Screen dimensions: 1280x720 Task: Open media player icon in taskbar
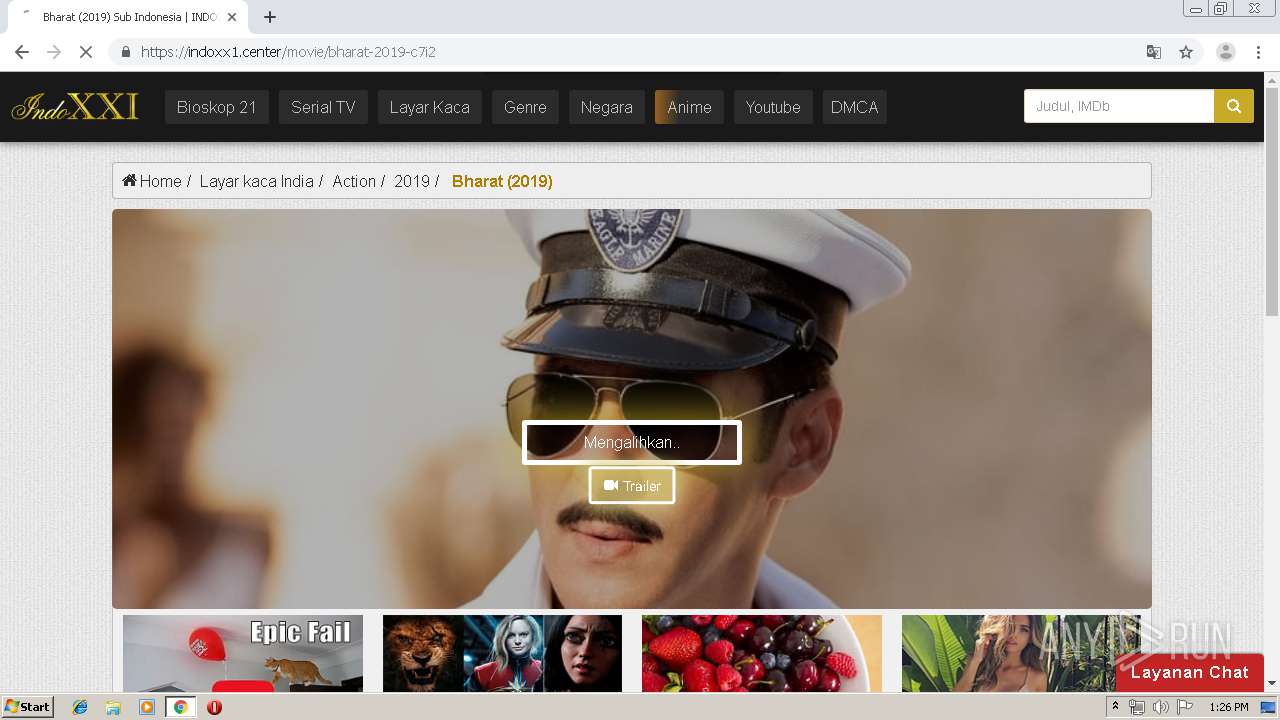point(147,707)
